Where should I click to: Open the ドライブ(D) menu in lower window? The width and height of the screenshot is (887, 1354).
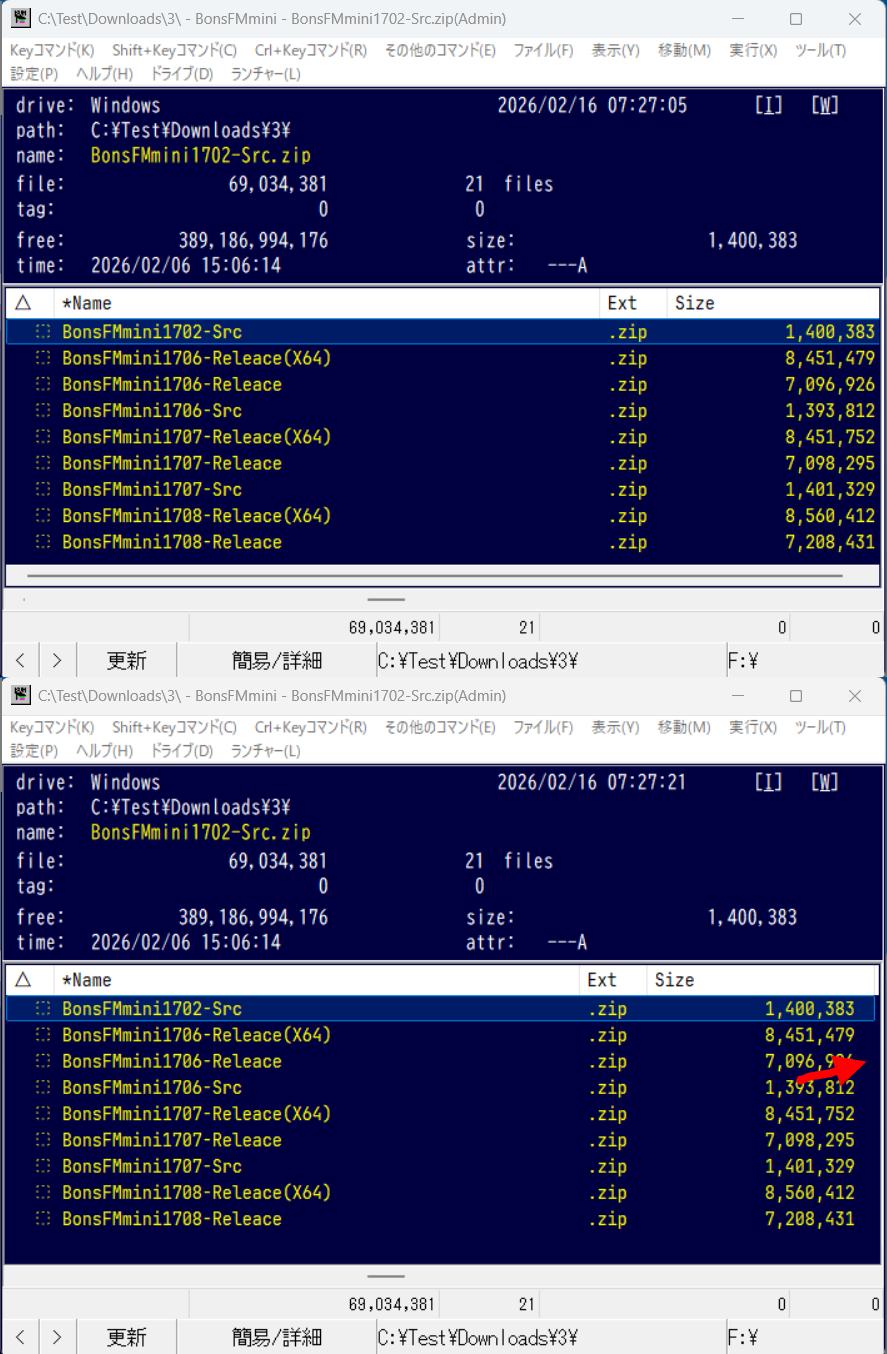(181, 751)
